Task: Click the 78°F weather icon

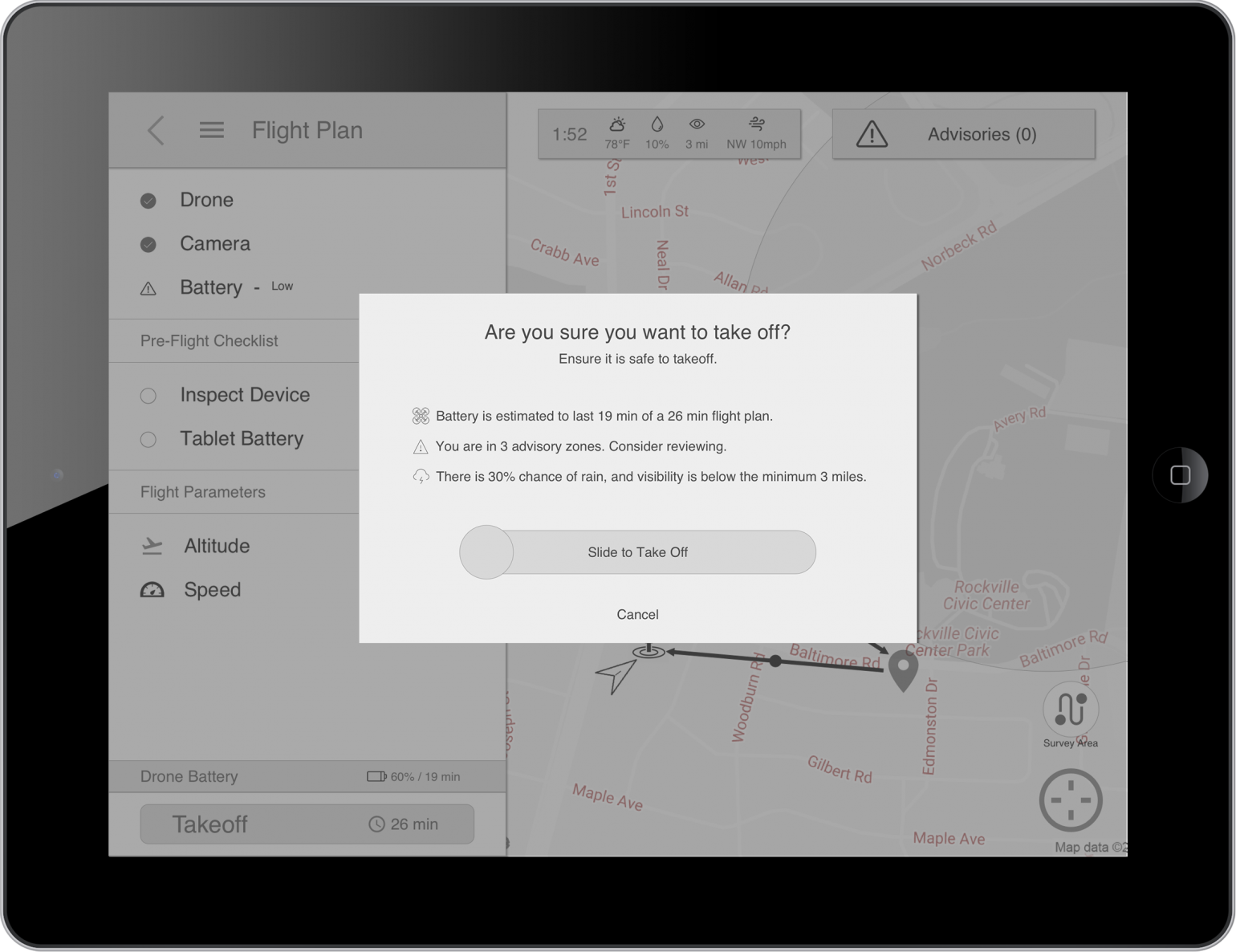Action: 617,124
